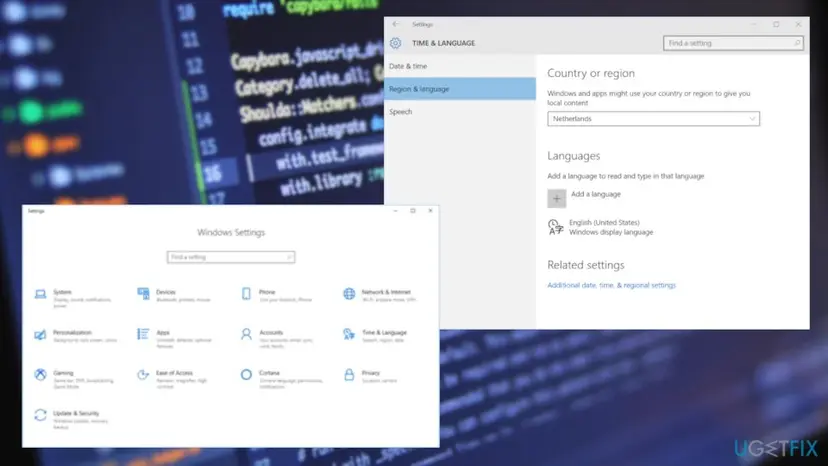Click the English (United States) language icon
This screenshot has height=466, width=828.
click(556, 227)
